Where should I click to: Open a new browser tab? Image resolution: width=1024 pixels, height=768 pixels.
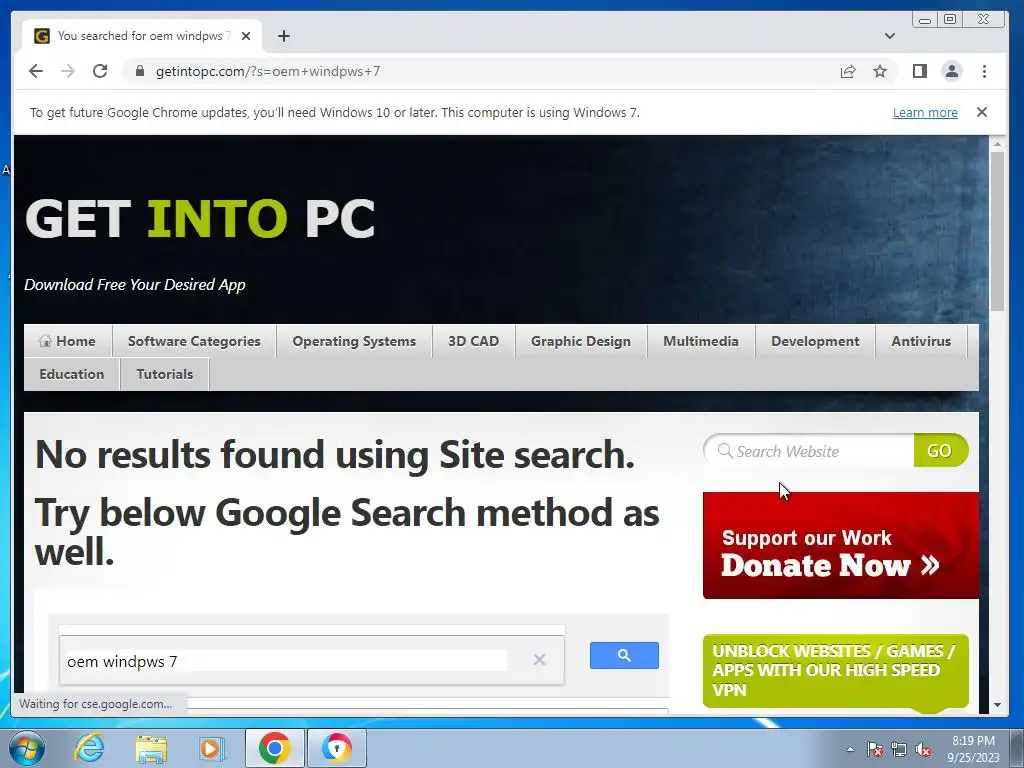click(283, 36)
